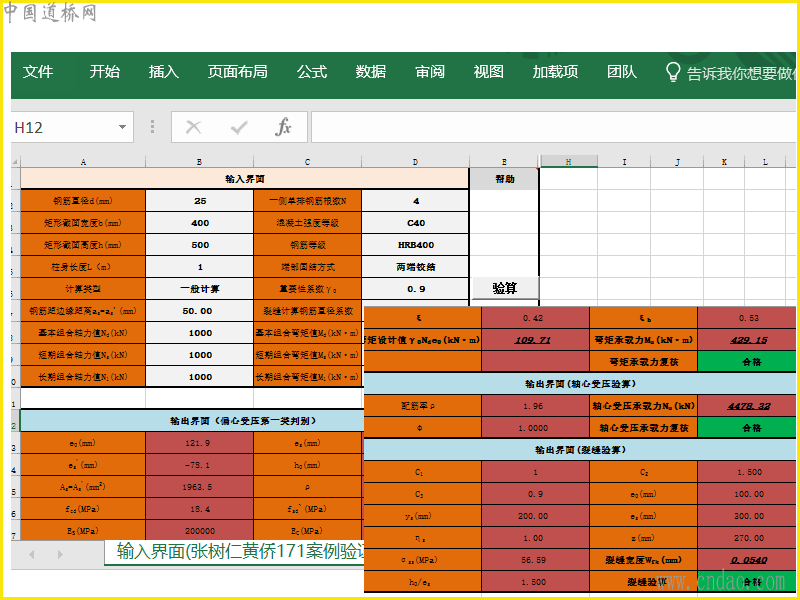Image resolution: width=800 pixels, height=600 pixels.
Task: Switch to the 开始 ribbon tab
Action: [x=105, y=72]
